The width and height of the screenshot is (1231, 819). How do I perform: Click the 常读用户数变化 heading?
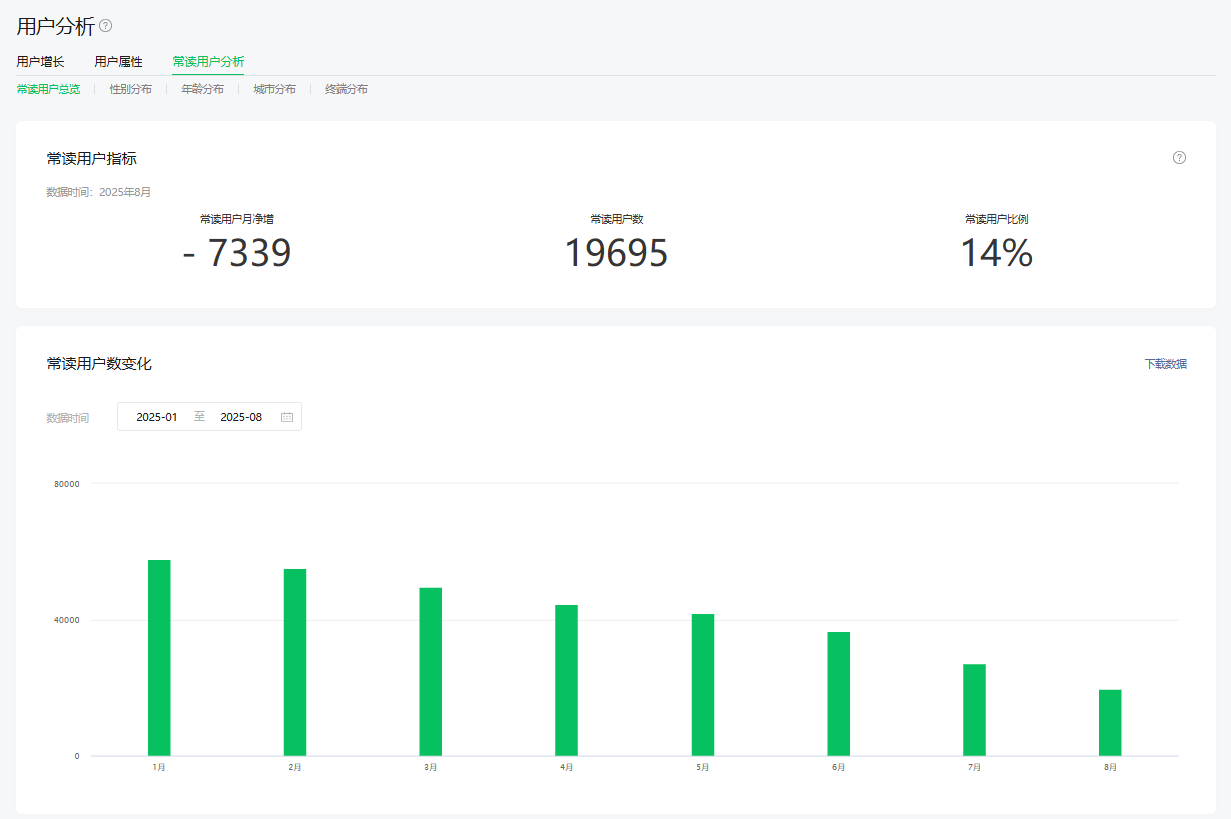click(x=99, y=364)
